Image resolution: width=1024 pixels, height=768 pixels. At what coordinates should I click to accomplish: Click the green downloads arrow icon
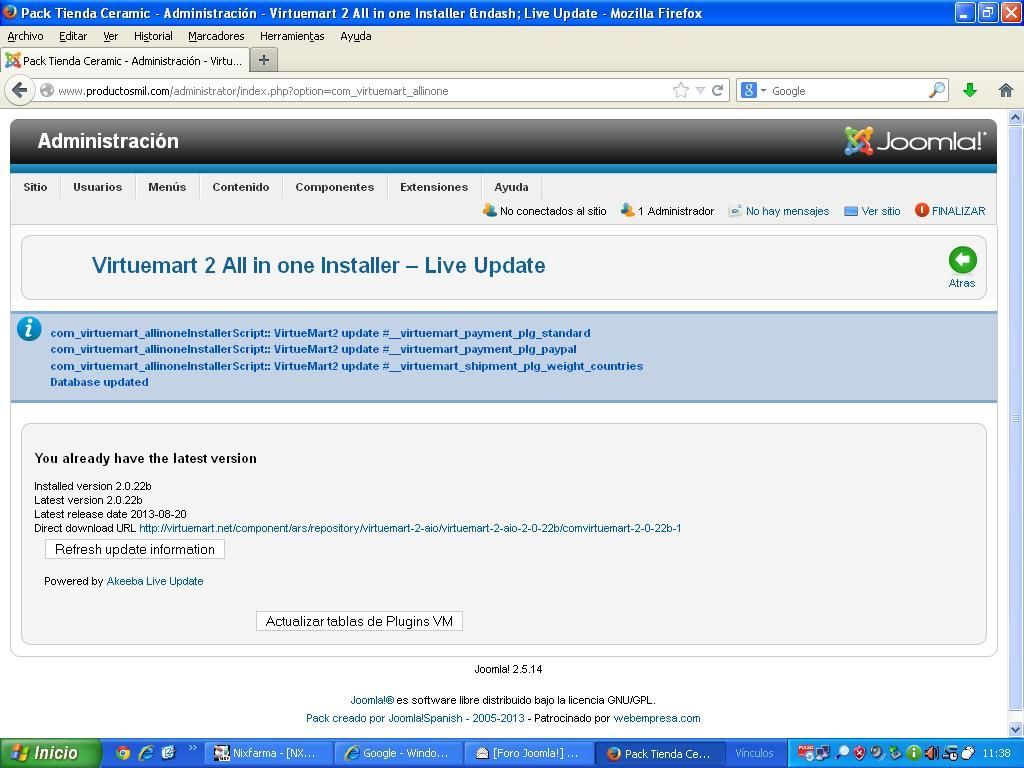970,90
